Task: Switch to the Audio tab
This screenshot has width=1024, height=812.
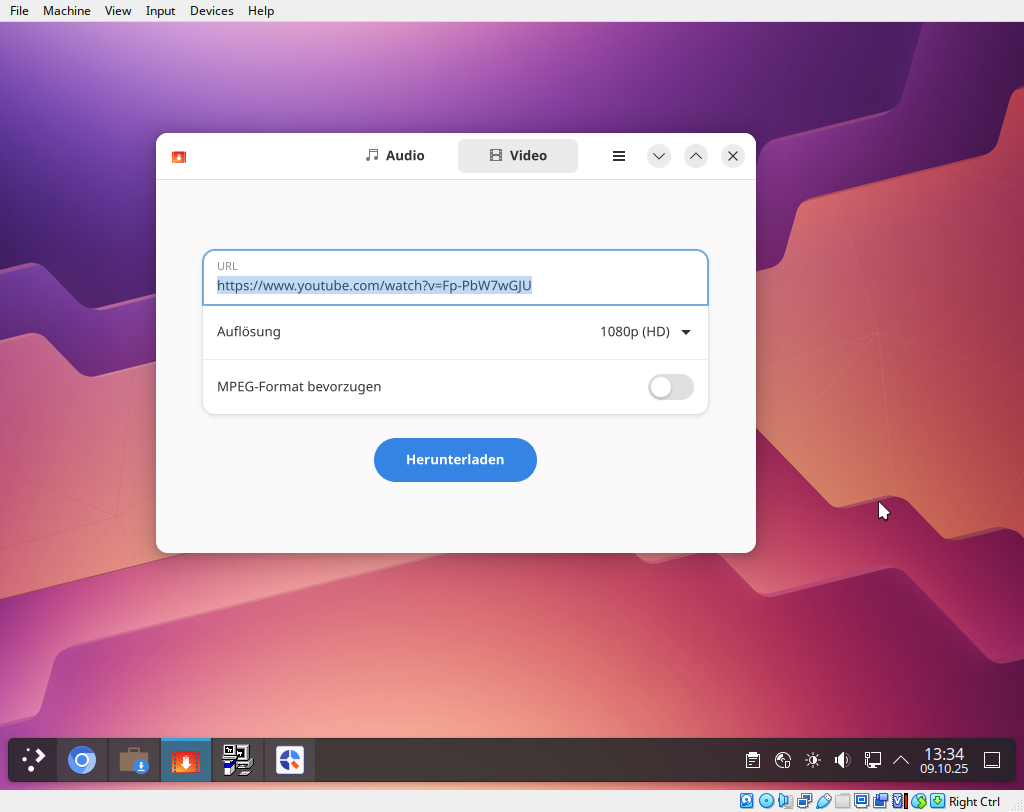Action: (x=395, y=156)
